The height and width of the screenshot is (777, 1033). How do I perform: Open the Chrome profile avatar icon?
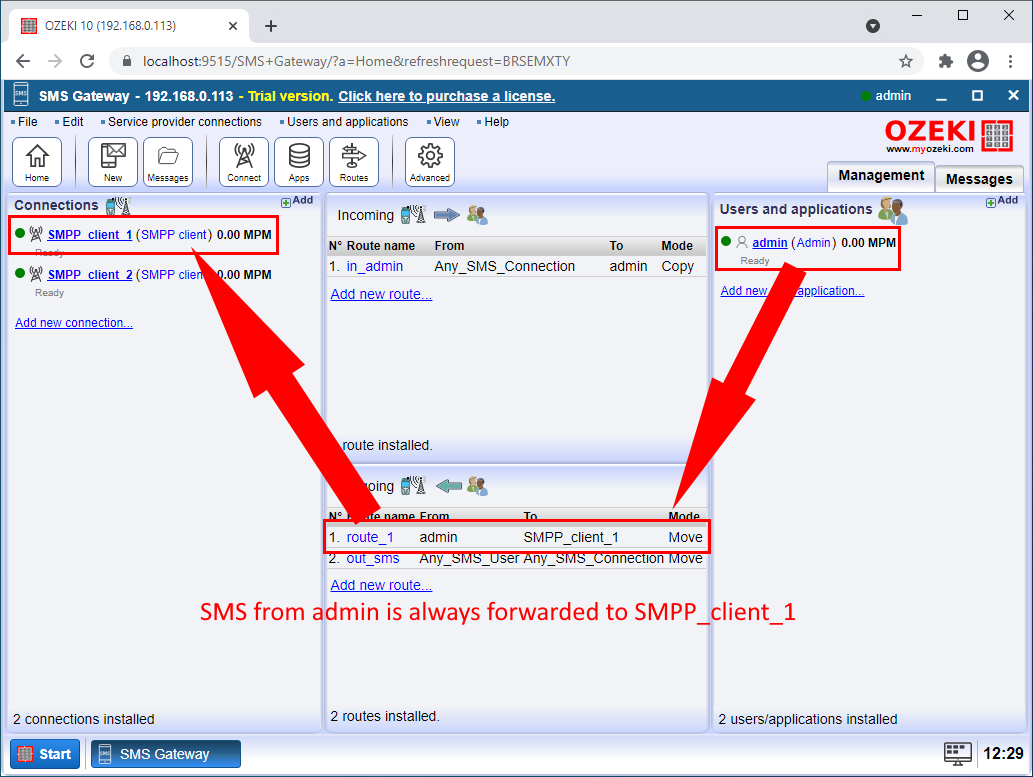pyautogui.click(x=978, y=61)
